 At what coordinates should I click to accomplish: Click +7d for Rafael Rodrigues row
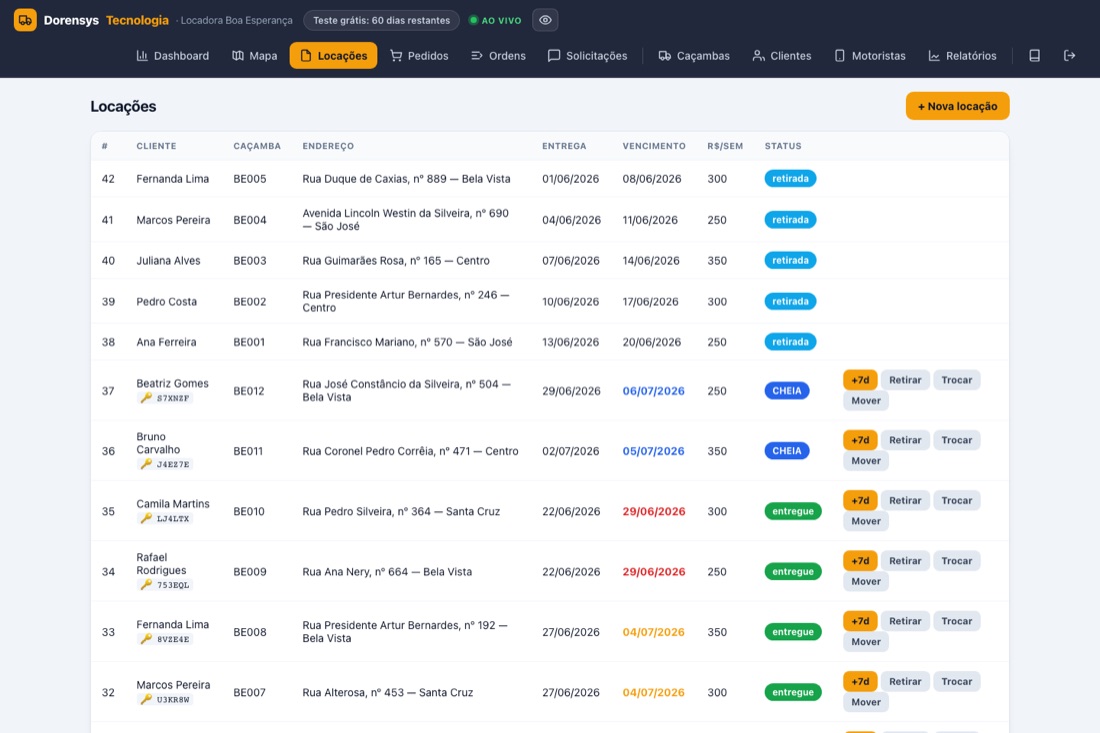(860, 560)
